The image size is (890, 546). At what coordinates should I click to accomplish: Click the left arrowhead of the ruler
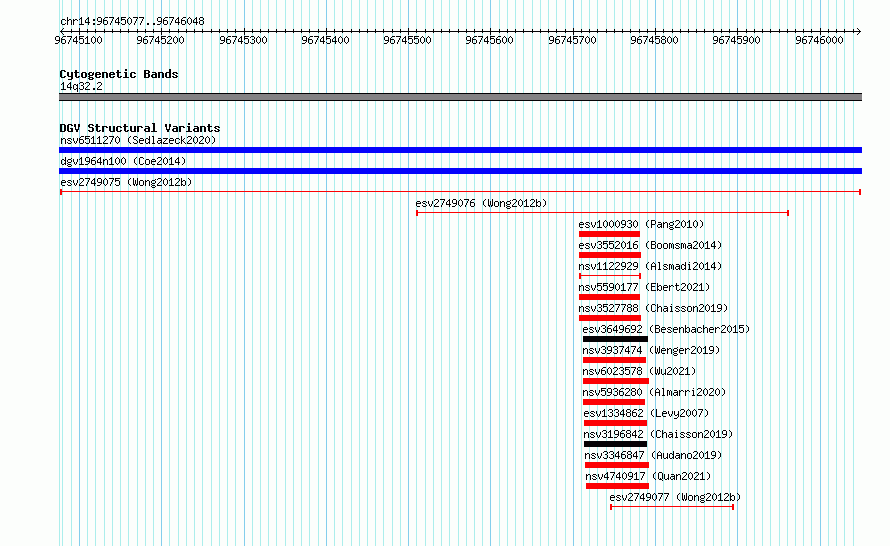(x=62, y=31)
